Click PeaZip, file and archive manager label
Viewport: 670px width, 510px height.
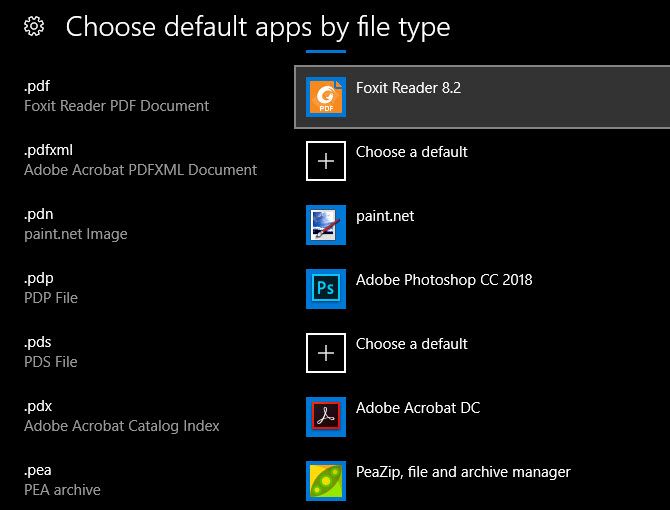pos(463,472)
